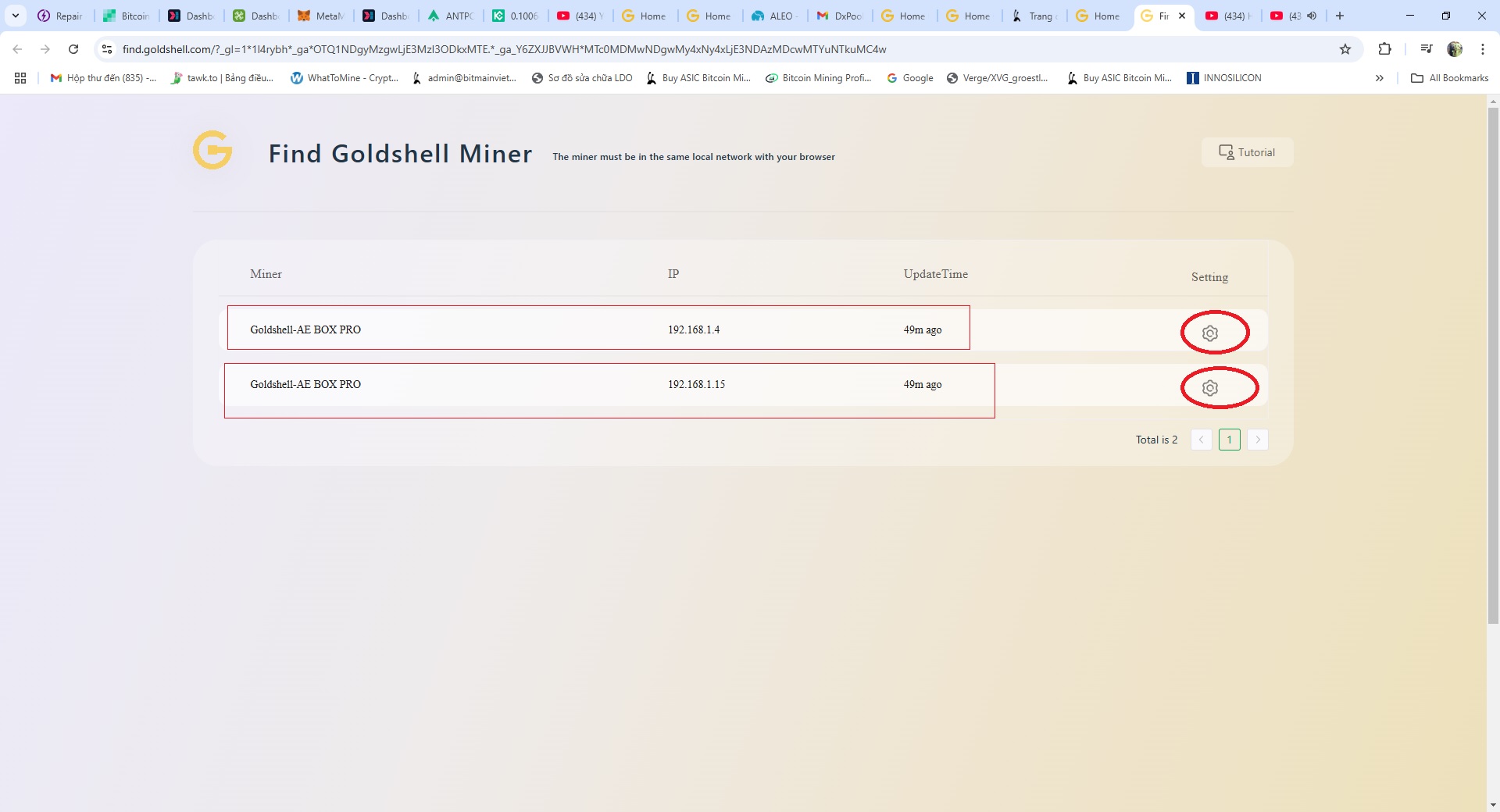The width and height of the screenshot is (1500, 812).
Task: Open the Chrome profile avatar
Action: pyautogui.click(x=1455, y=49)
